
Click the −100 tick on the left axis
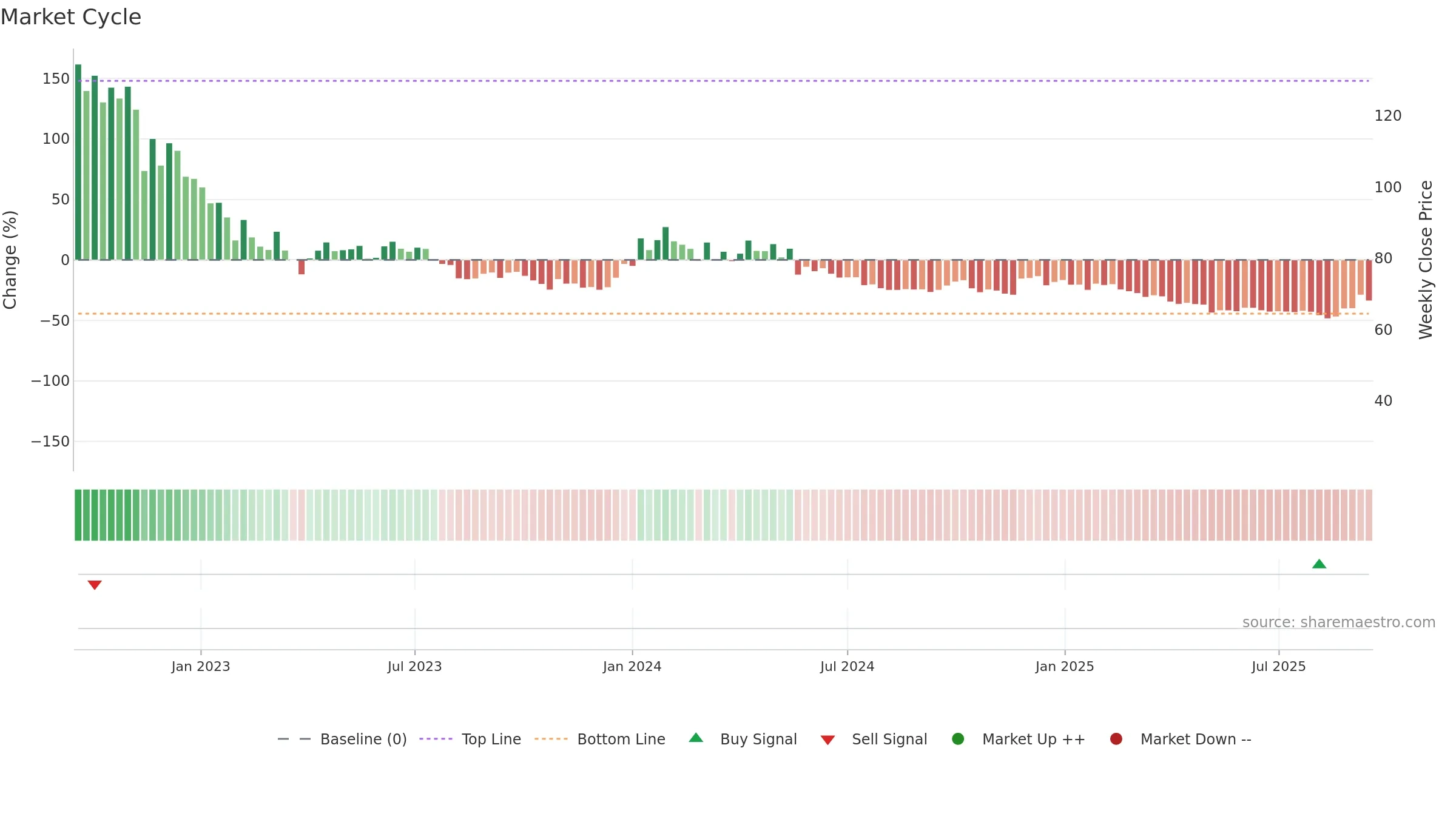click(50, 381)
